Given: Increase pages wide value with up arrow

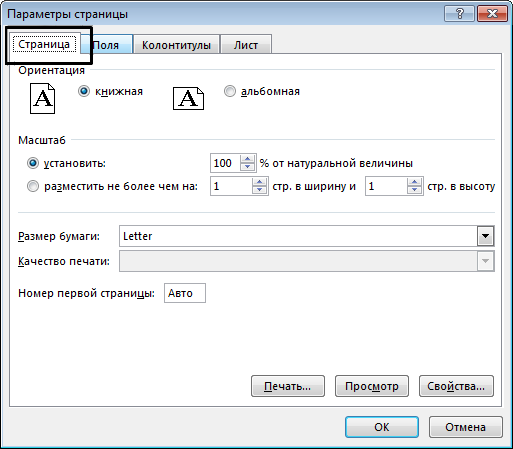Looking at the screenshot, I should 259,182.
